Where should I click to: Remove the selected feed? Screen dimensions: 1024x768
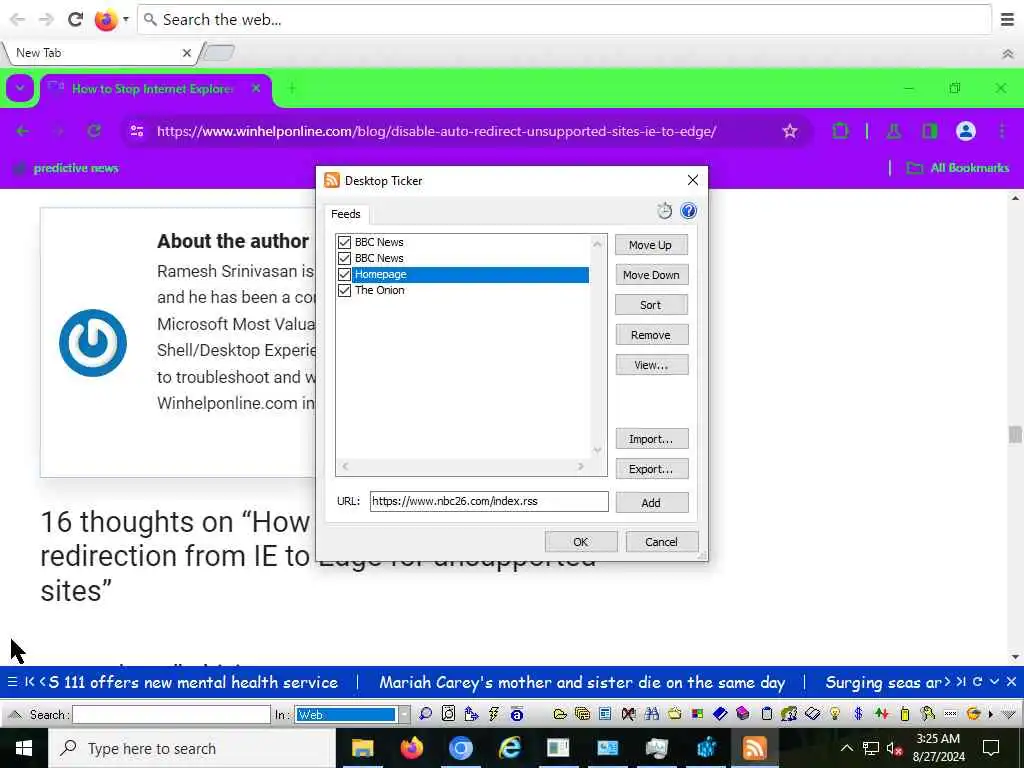tap(651, 335)
